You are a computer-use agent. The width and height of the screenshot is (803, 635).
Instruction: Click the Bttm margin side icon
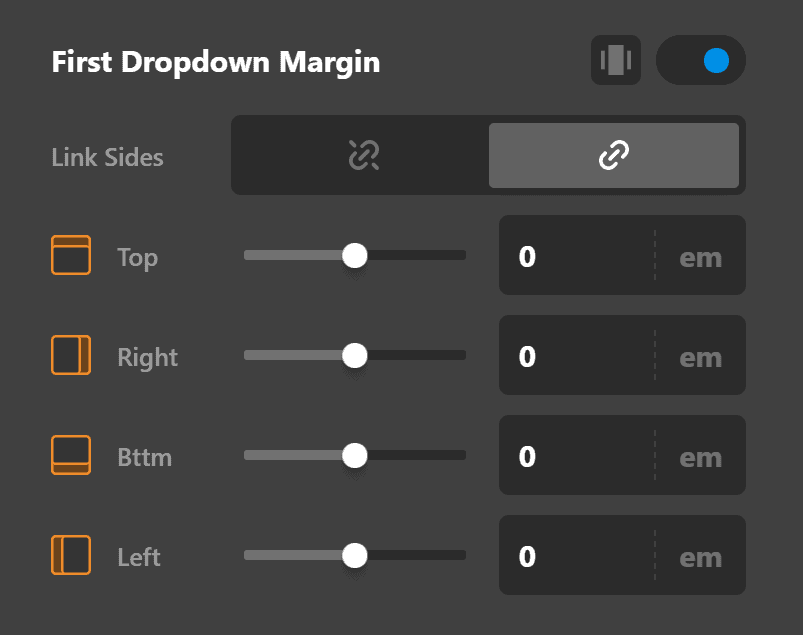coord(70,455)
